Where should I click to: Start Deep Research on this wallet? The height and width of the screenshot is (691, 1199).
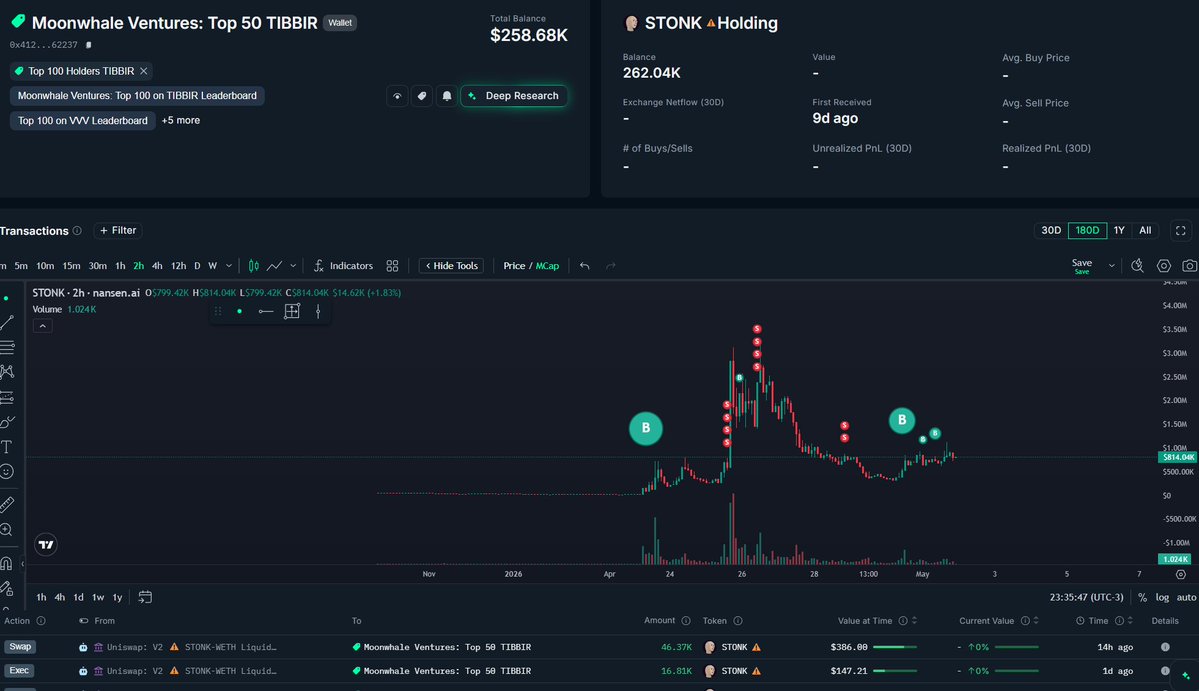click(514, 96)
